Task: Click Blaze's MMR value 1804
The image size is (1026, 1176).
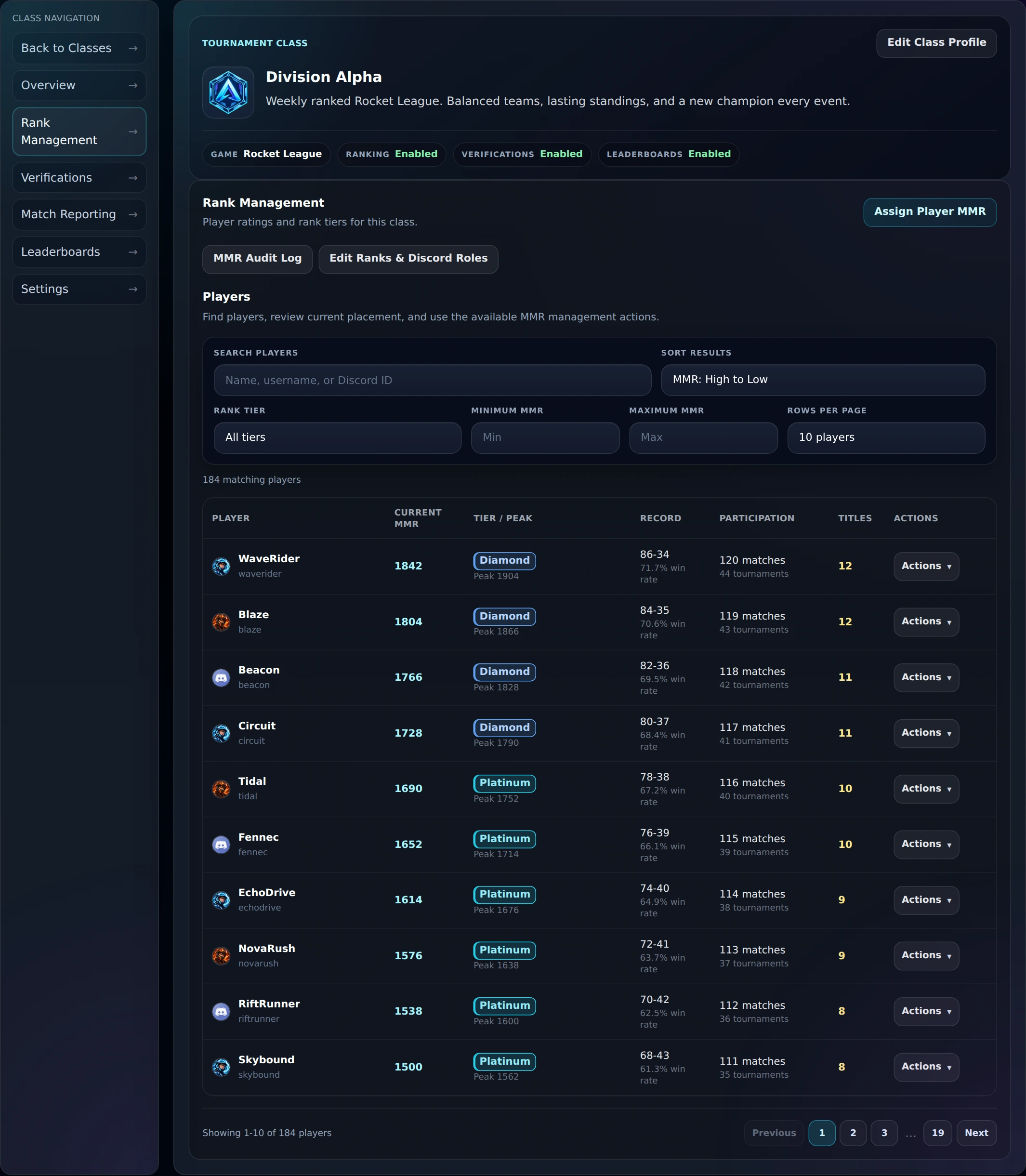Action: tap(408, 622)
